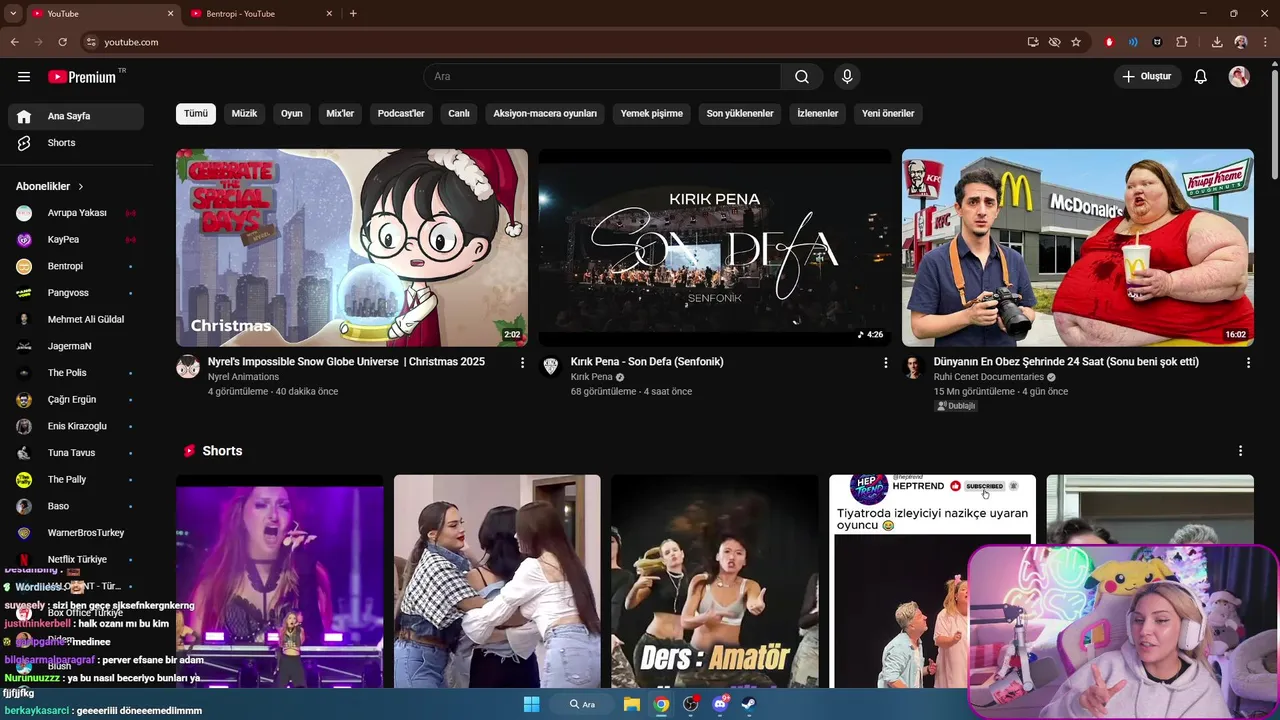Viewport: 1280px width, 720px height.
Task: Expand the Abonelikler subscriptions section
Action: click(50, 186)
